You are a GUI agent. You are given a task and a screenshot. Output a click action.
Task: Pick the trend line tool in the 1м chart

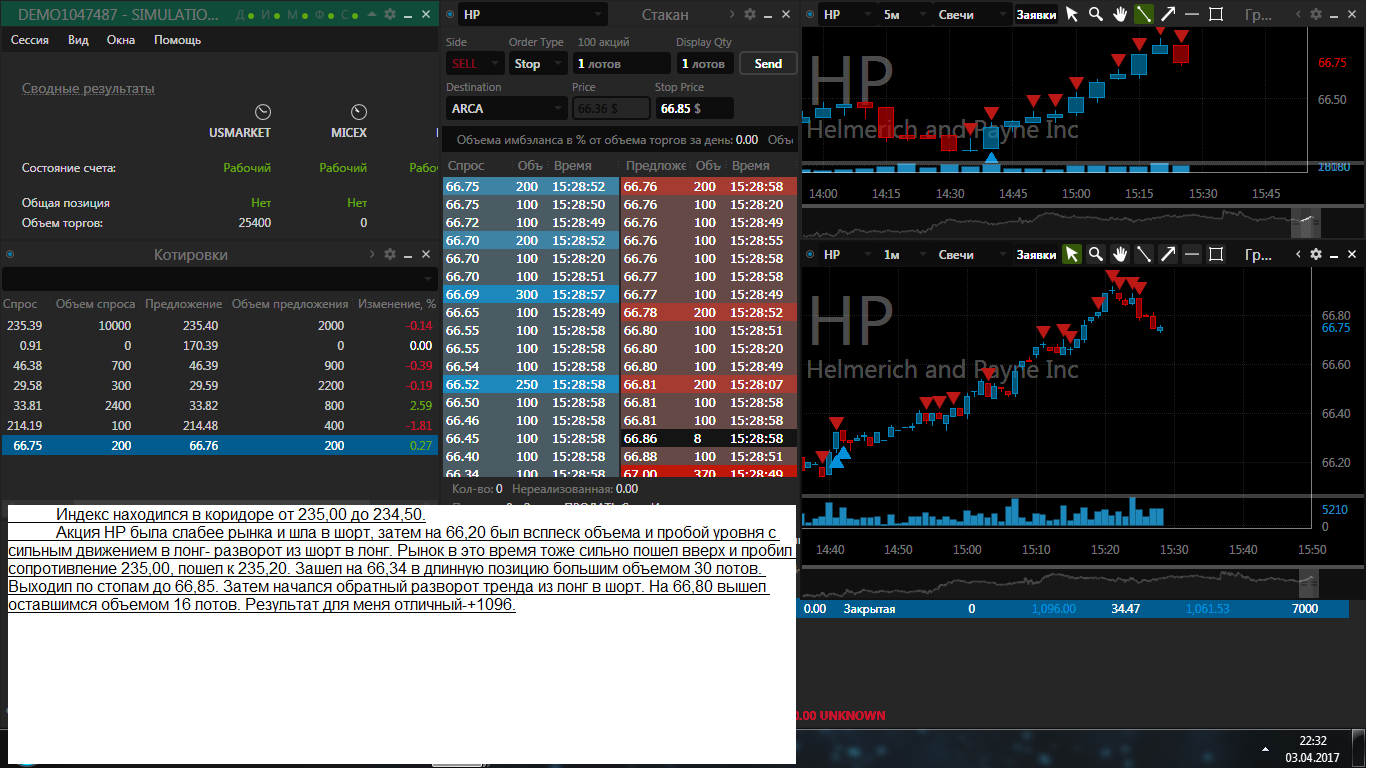click(1144, 254)
